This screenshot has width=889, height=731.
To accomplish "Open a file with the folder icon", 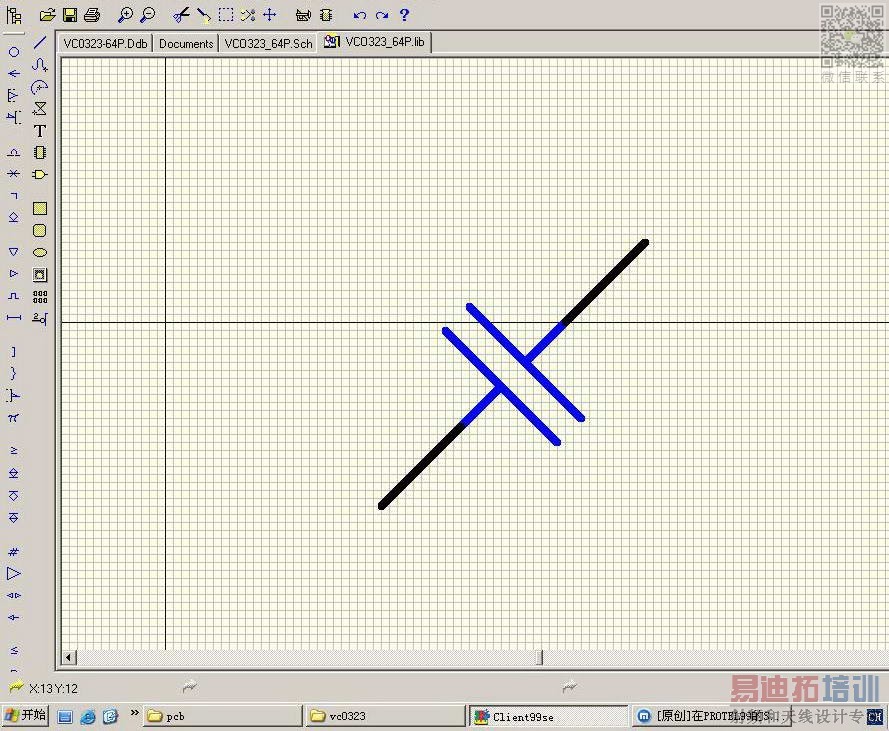I will (x=48, y=15).
